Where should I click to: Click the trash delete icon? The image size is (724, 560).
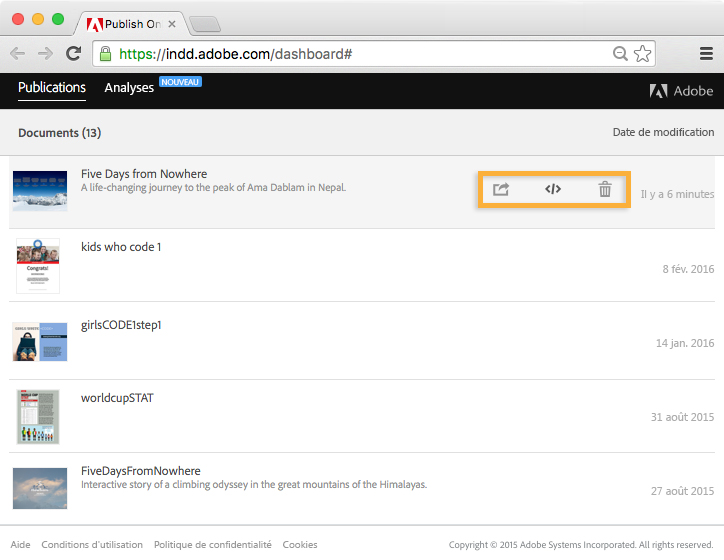[x=605, y=189]
